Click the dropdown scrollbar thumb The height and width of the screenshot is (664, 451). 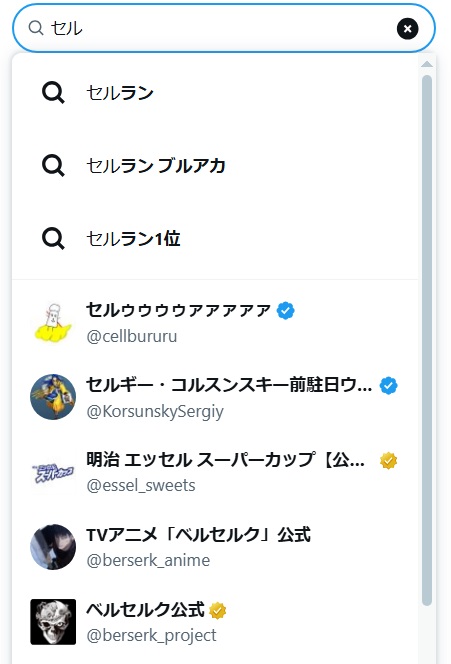click(x=427, y=340)
